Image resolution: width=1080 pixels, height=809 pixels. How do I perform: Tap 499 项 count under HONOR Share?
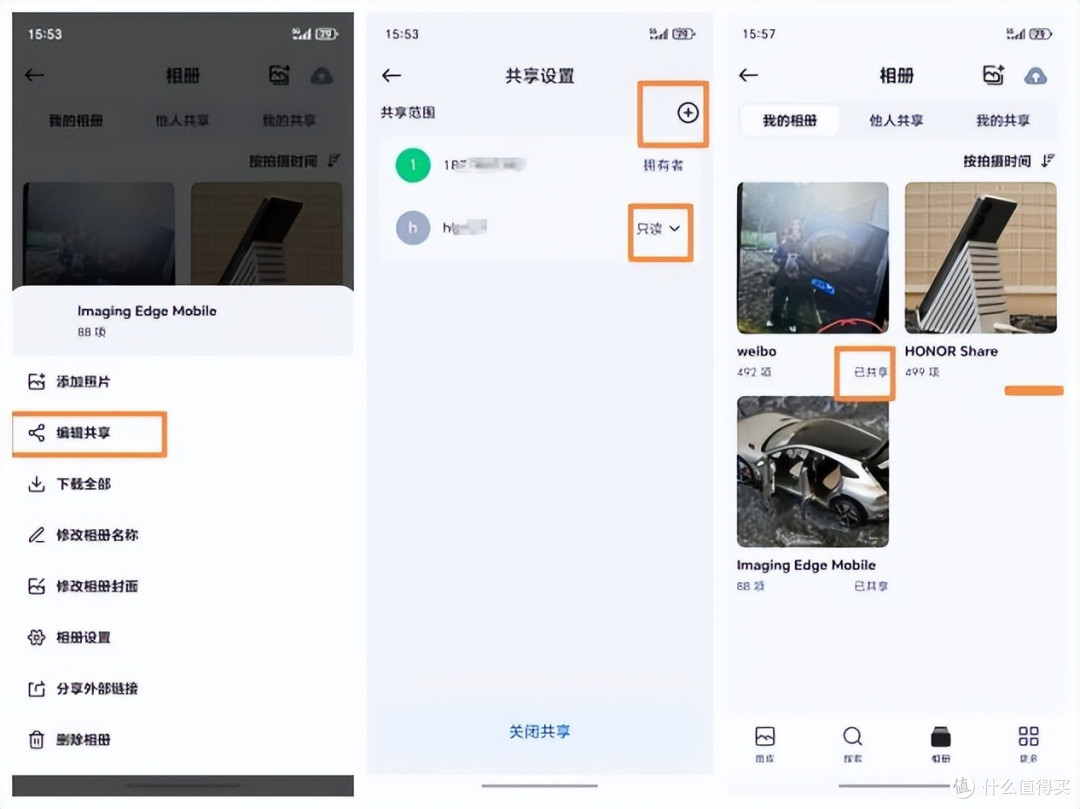point(922,372)
